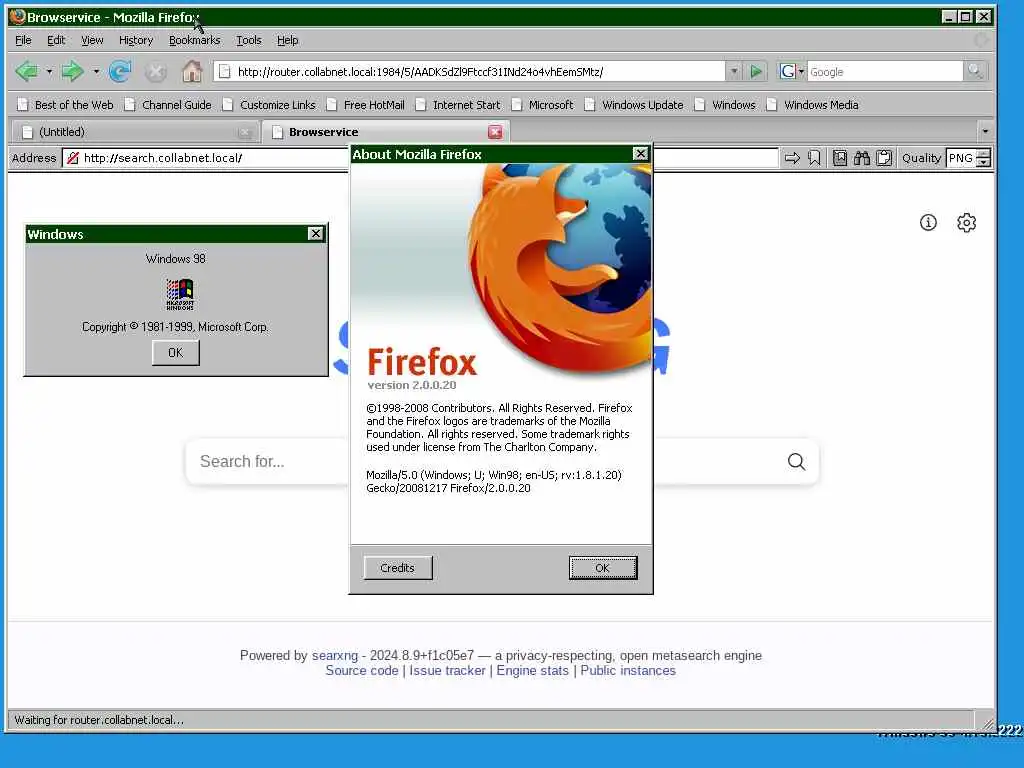Open the Free HotMail bookmark
This screenshot has height=768, width=1024.
point(366,105)
